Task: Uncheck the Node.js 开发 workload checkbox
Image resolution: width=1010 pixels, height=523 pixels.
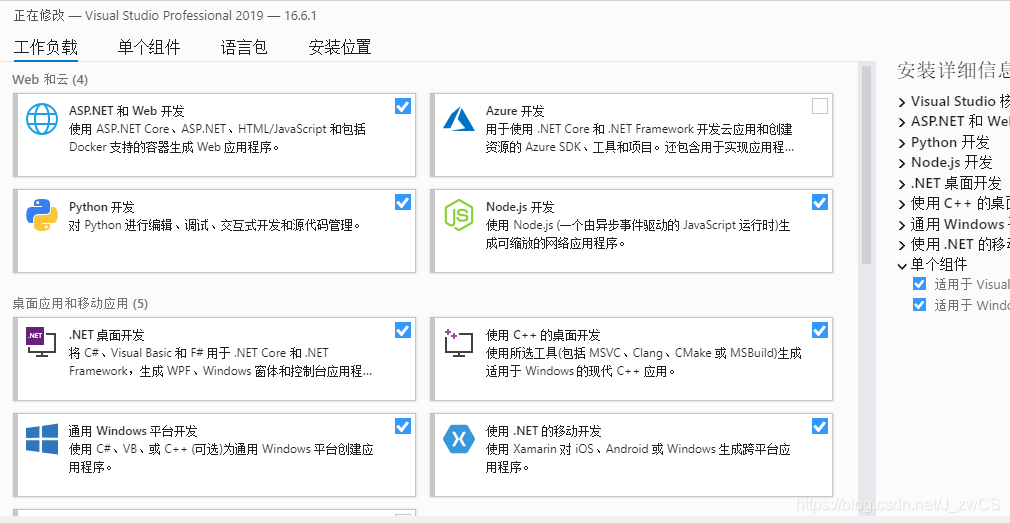Action: click(819, 202)
